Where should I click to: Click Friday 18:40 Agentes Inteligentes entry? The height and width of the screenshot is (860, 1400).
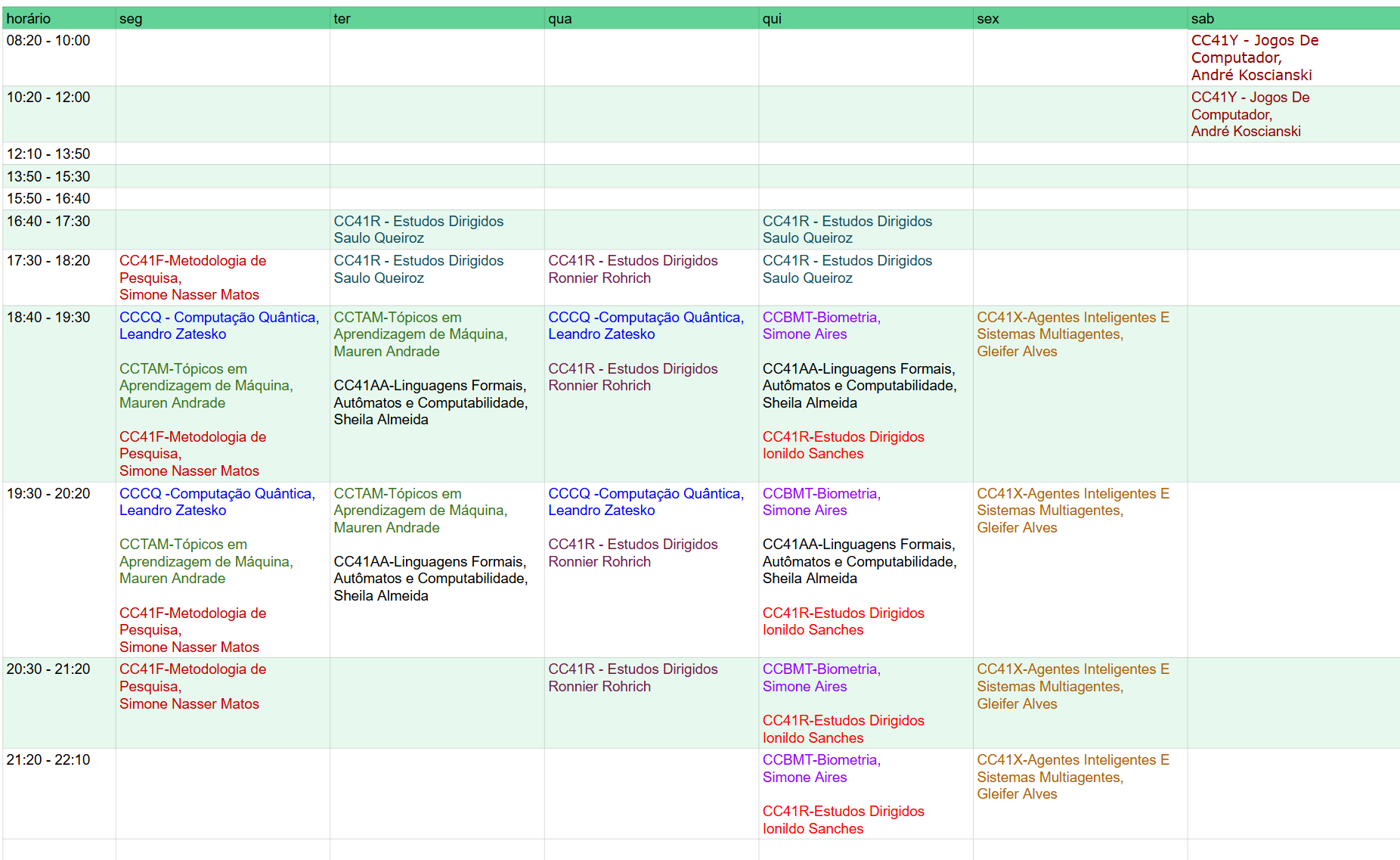click(1072, 334)
